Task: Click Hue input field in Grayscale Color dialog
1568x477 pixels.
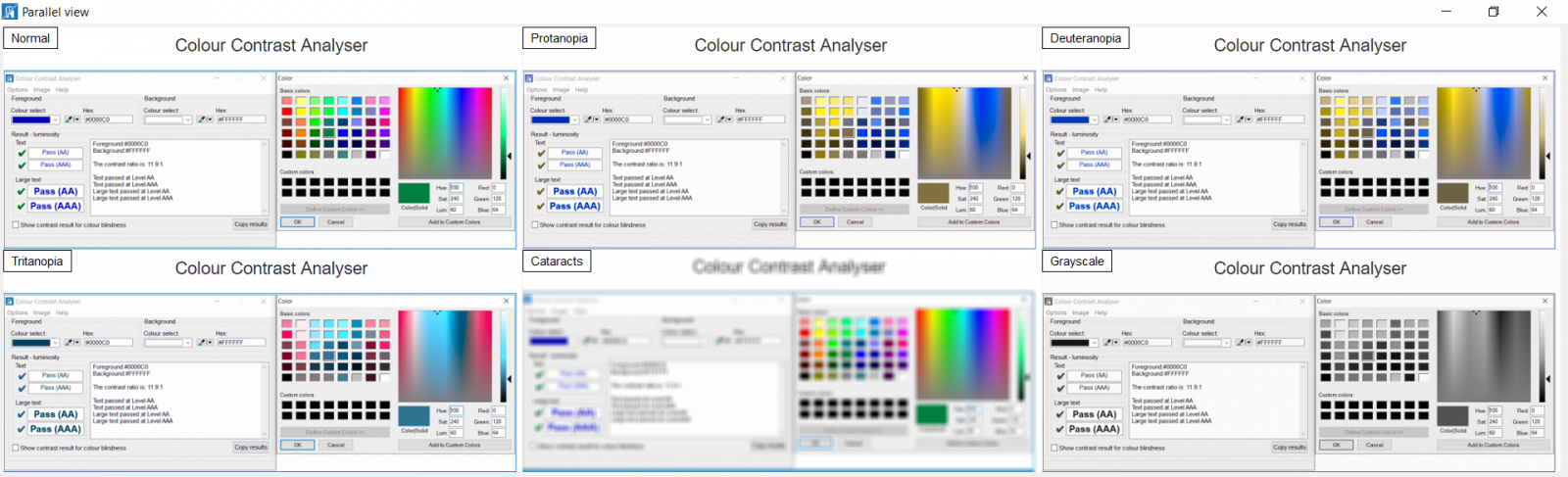Action: click(x=1494, y=410)
